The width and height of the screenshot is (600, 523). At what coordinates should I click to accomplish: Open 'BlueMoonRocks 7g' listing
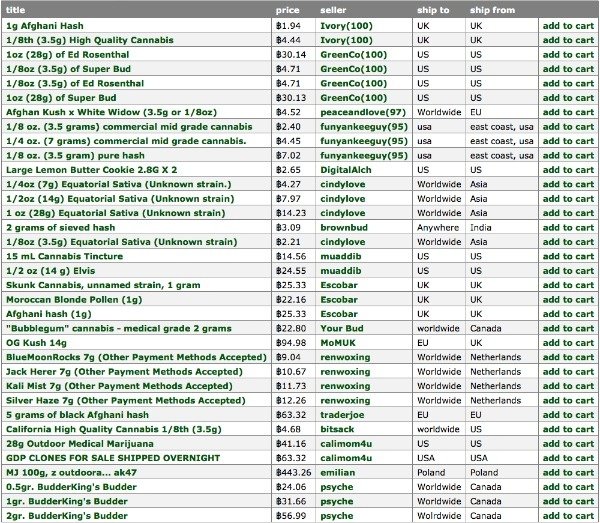[136, 357]
